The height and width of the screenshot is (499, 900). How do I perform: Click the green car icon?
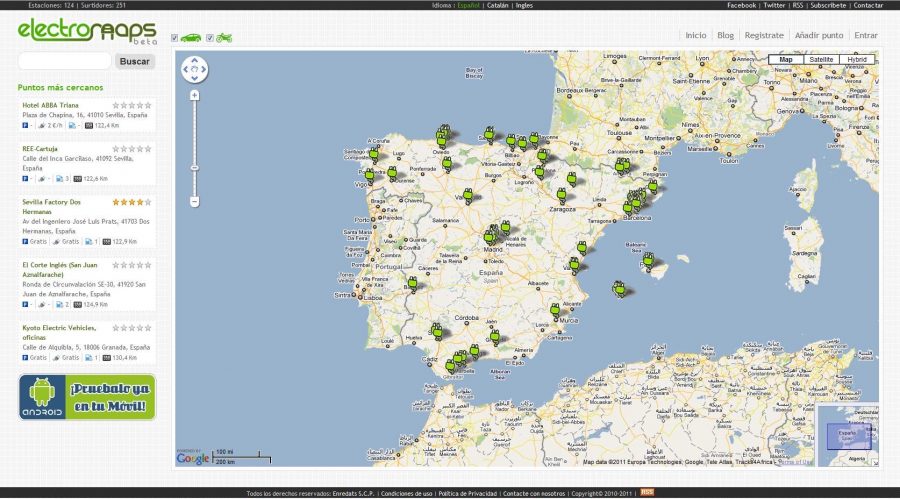pyautogui.click(x=191, y=38)
